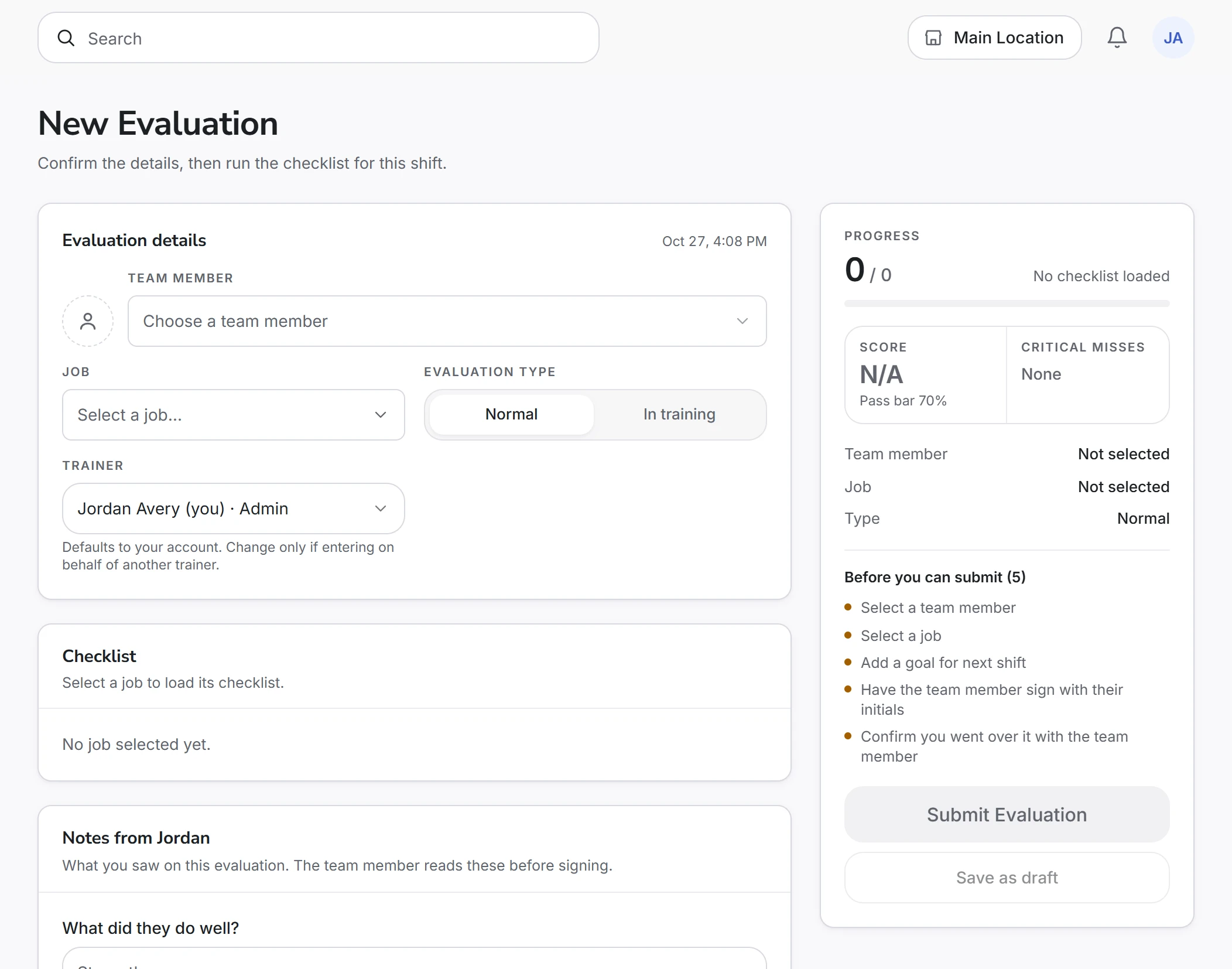Click the New Evaluation heading
Screen dimensions: 1232x969
coord(158,124)
